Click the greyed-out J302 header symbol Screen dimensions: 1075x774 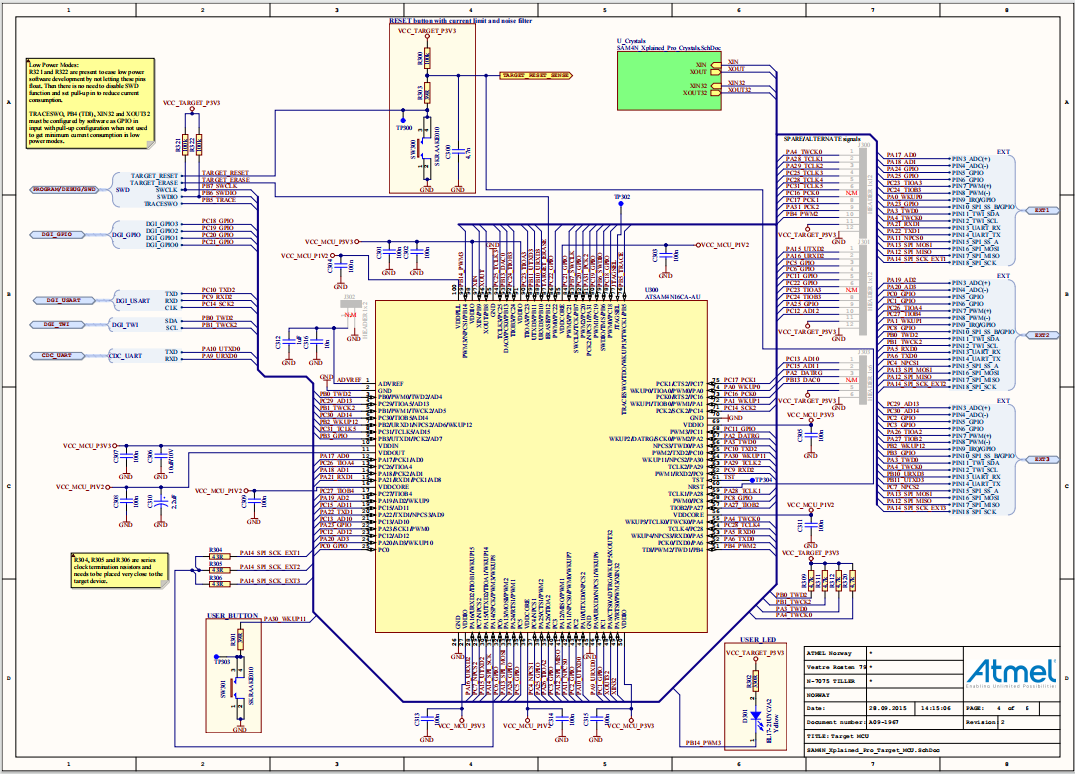(349, 306)
